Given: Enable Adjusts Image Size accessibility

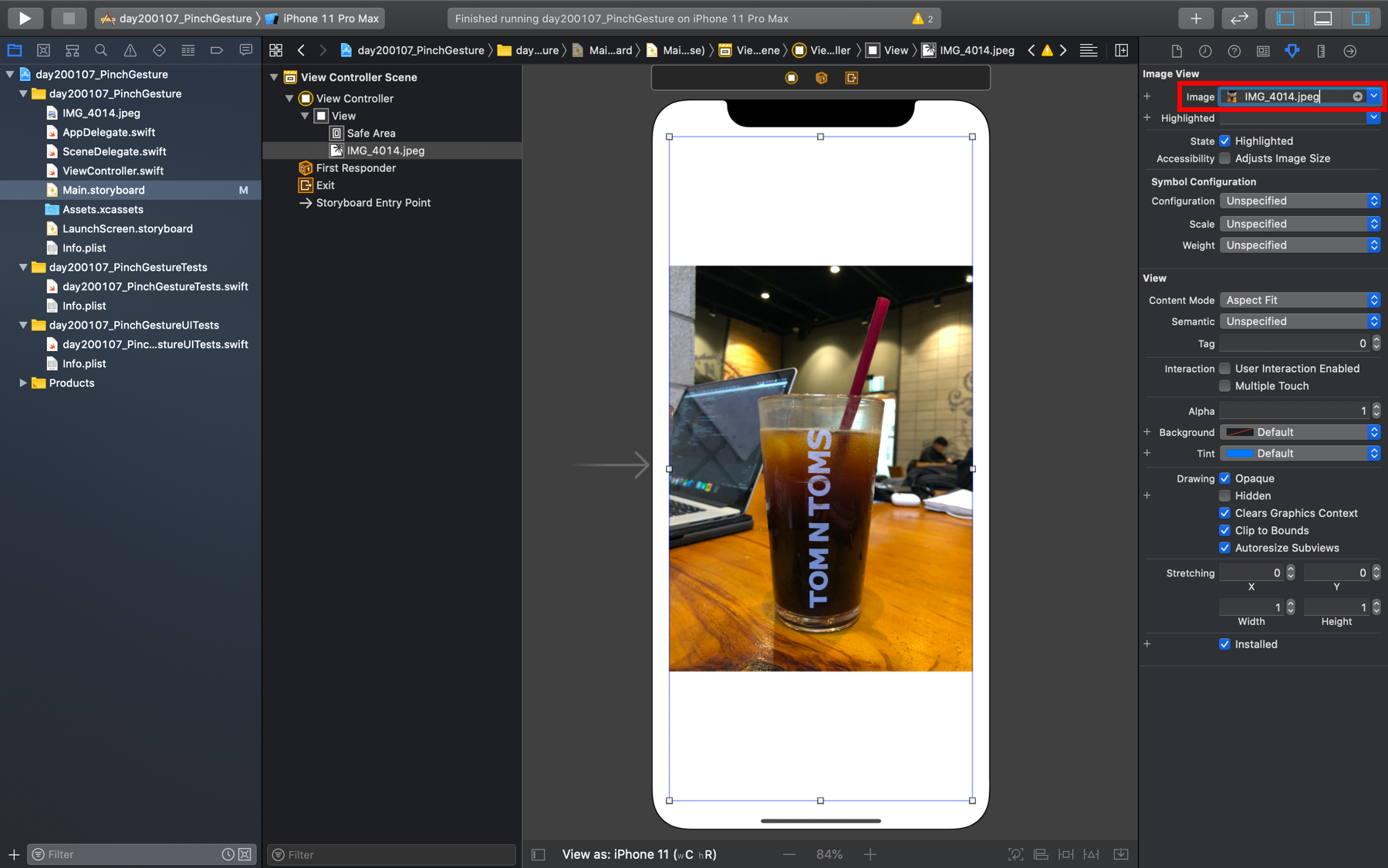Looking at the screenshot, I should (x=1224, y=158).
